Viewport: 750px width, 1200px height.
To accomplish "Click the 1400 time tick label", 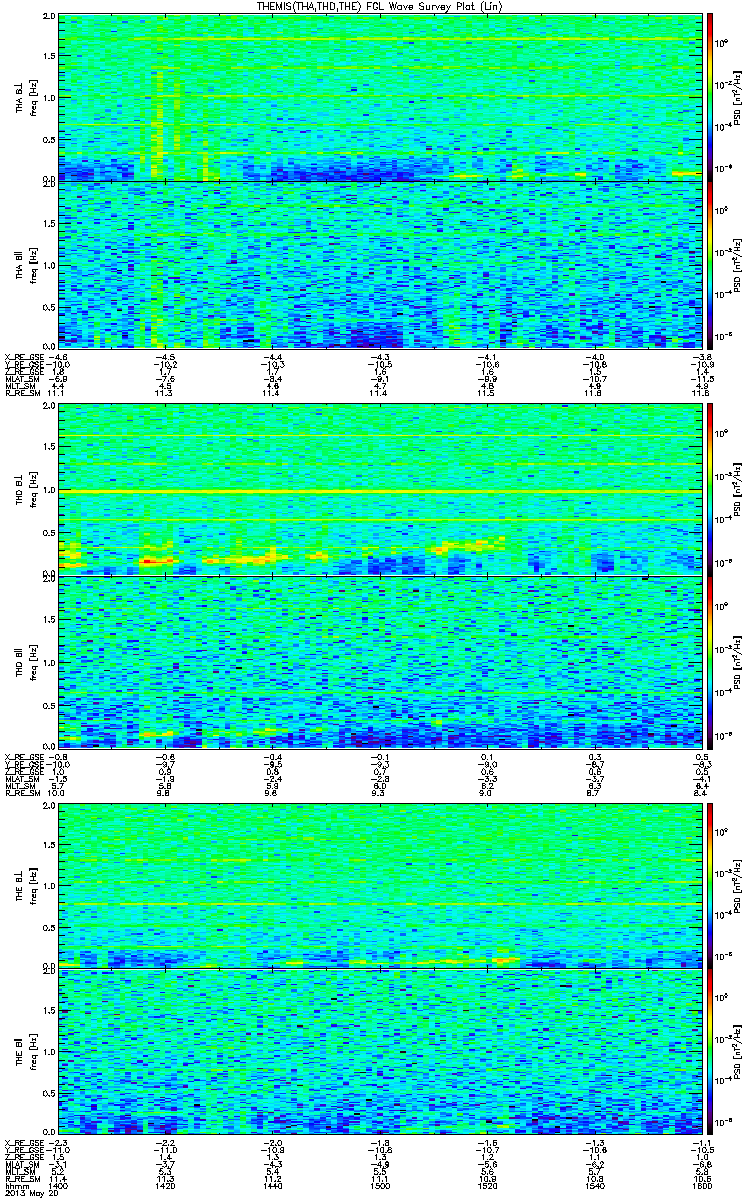I will tap(59, 1185).
